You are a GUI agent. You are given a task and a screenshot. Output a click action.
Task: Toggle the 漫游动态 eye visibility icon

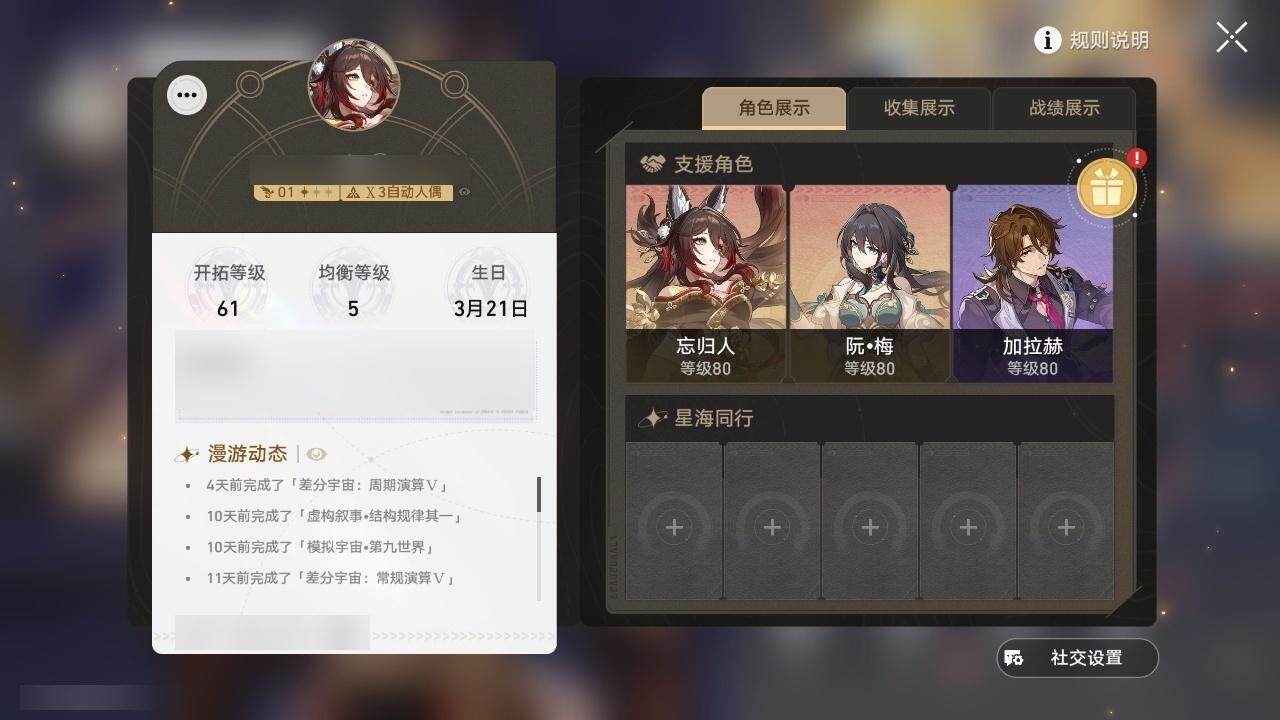coord(317,455)
